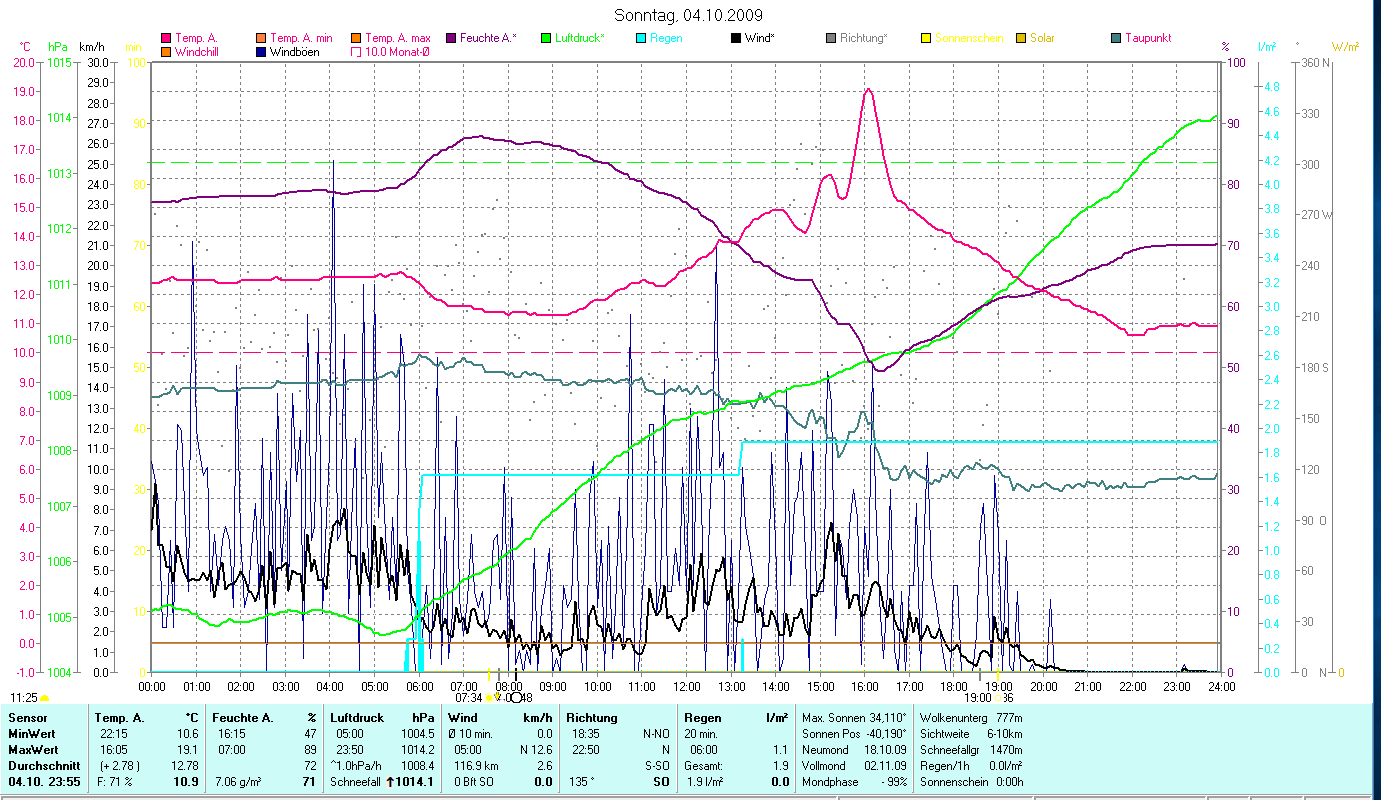Image resolution: width=1381 pixels, height=800 pixels.
Task: Toggle the Feuchte A. purple legend box
Action: [x=451, y=39]
